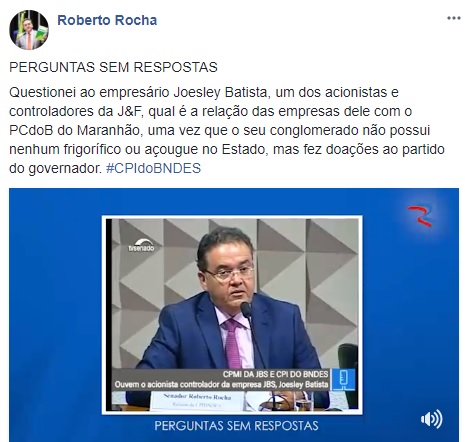Click the red R logo in video corner
The height and width of the screenshot is (442, 465).
coord(420,216)
